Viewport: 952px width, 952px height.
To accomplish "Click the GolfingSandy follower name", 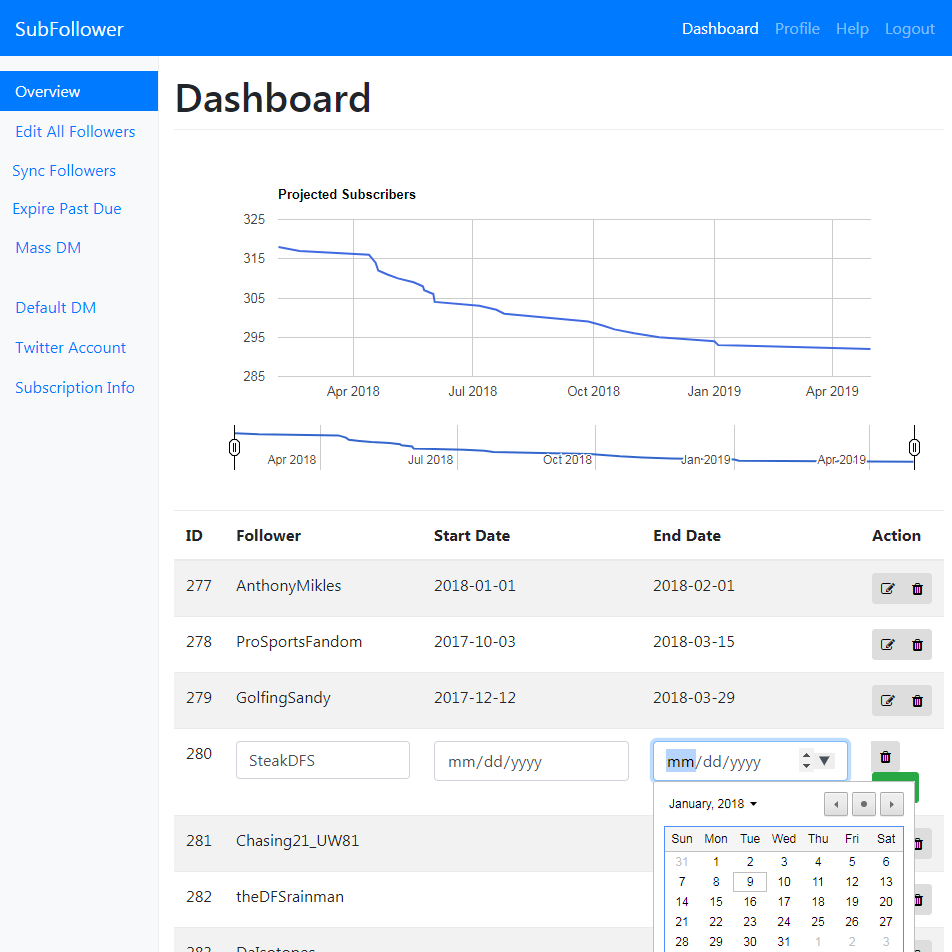I will pos(283,698).
